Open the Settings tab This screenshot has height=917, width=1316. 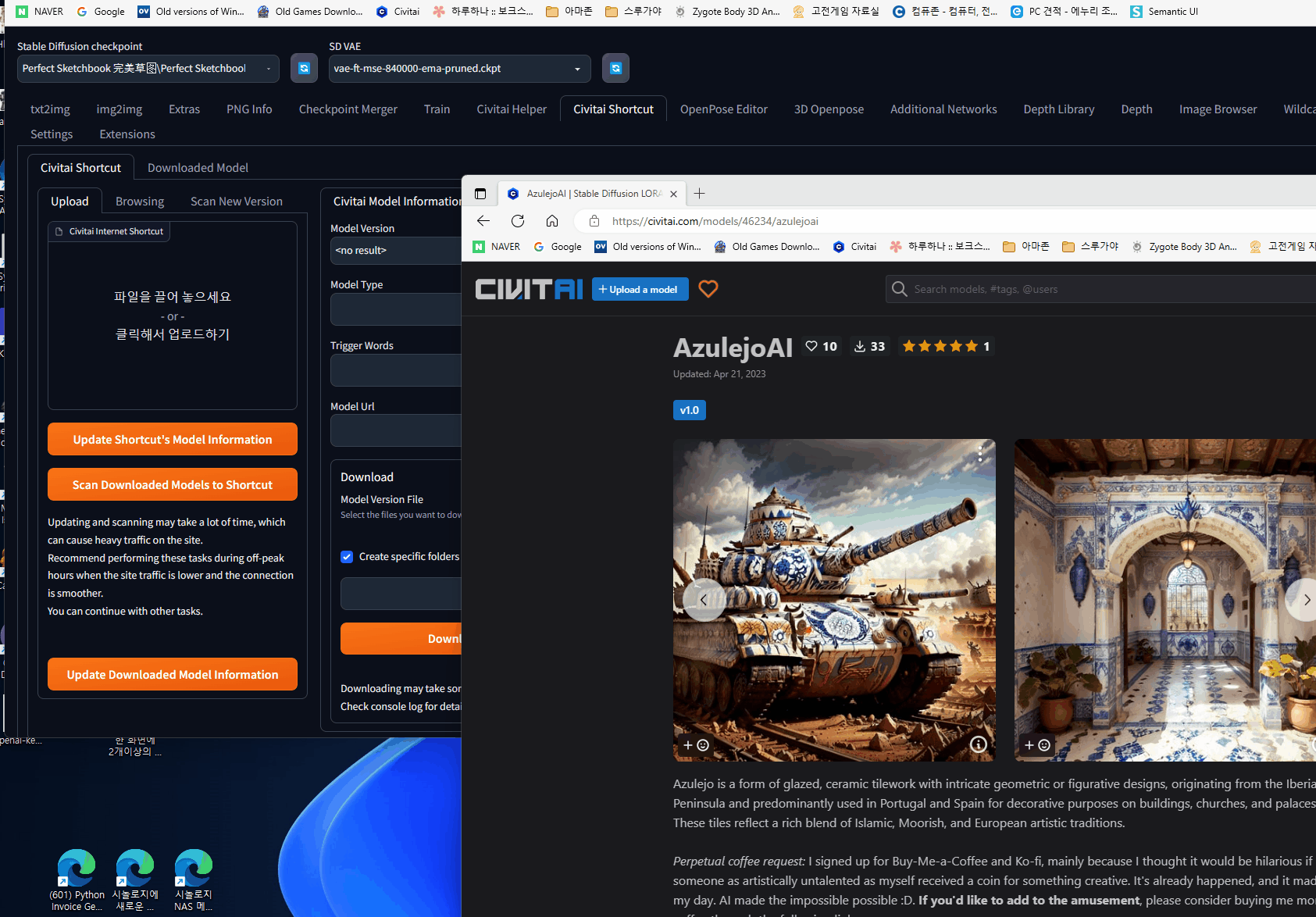coord(52,134)
